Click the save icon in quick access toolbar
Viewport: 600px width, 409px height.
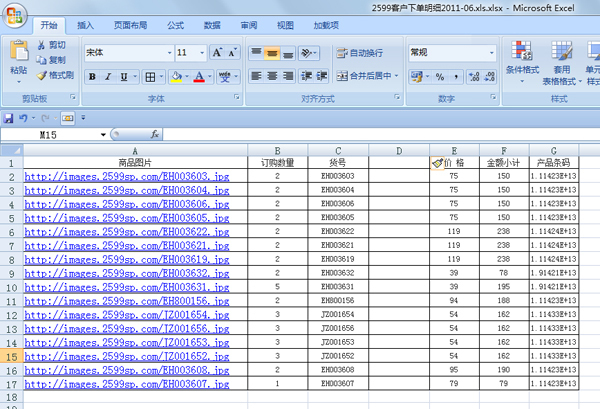[9, 118]
